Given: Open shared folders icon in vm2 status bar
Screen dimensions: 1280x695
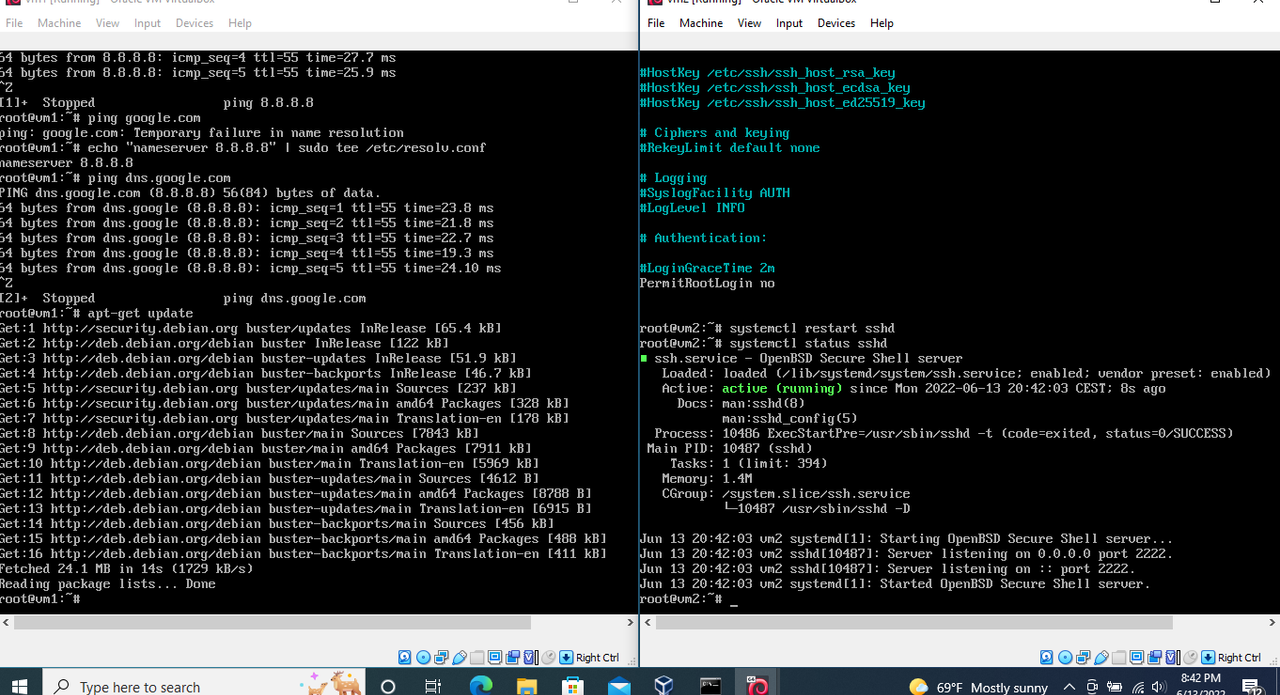Looking at the screenshot, I should (x=1119, y=657).
